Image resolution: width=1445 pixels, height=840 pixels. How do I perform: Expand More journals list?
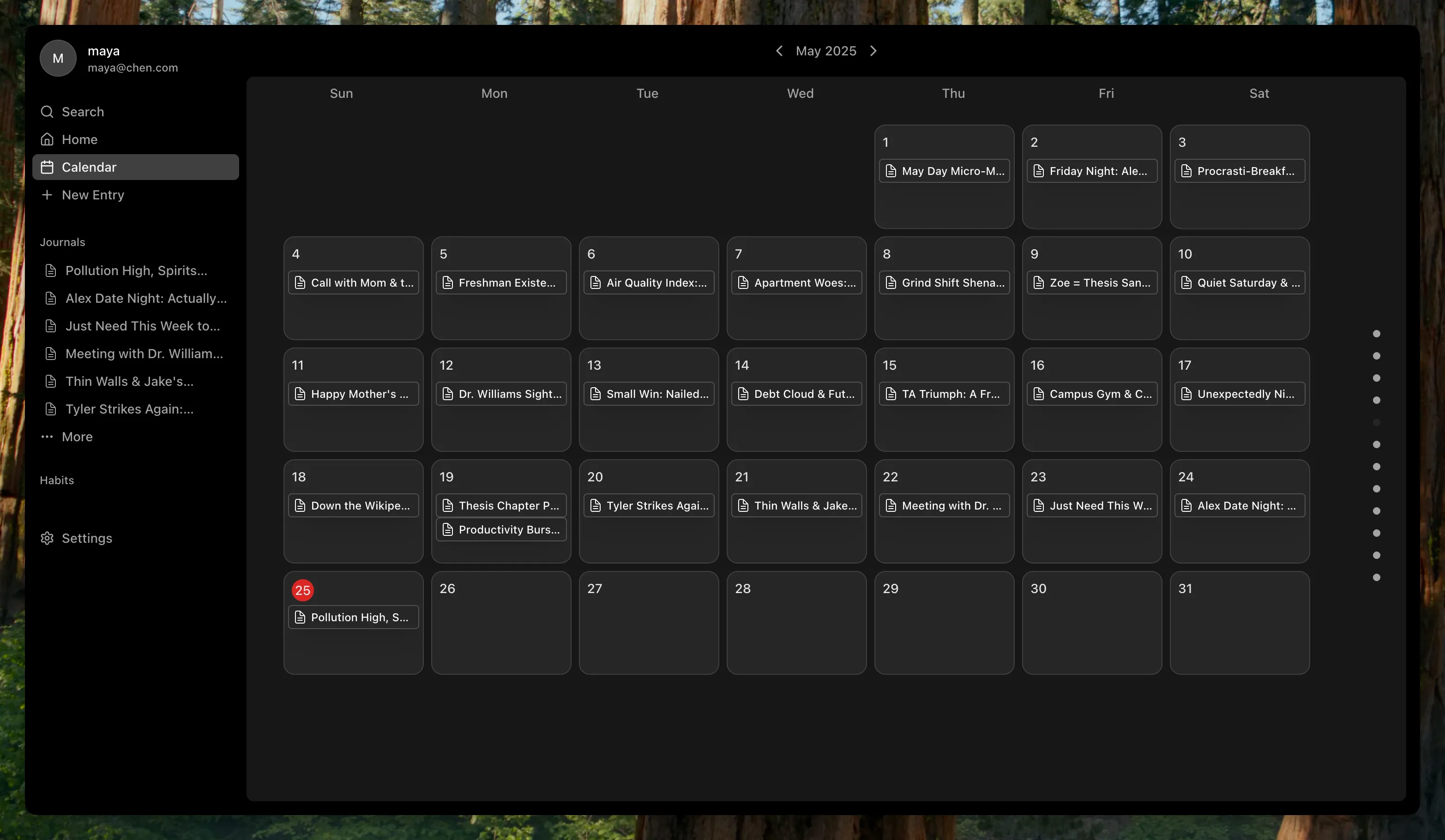[78, 437]
